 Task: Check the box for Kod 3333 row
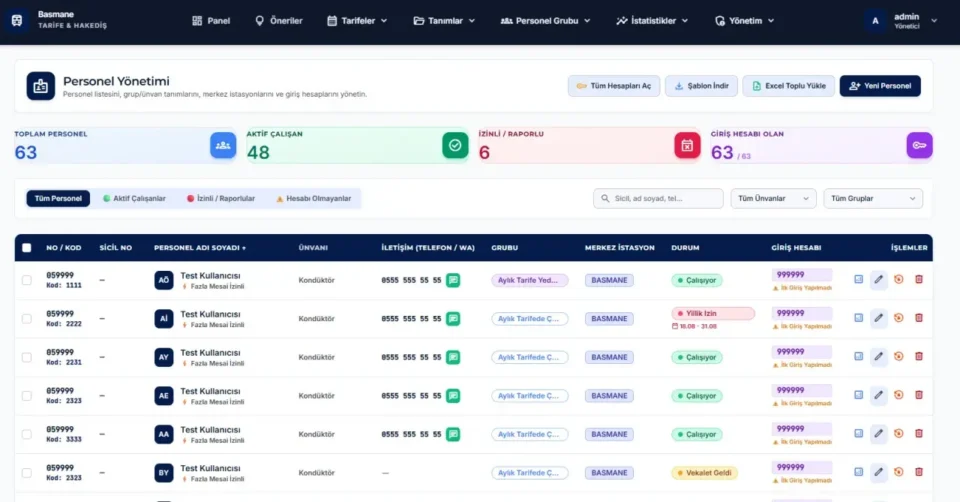coord(26,435)
